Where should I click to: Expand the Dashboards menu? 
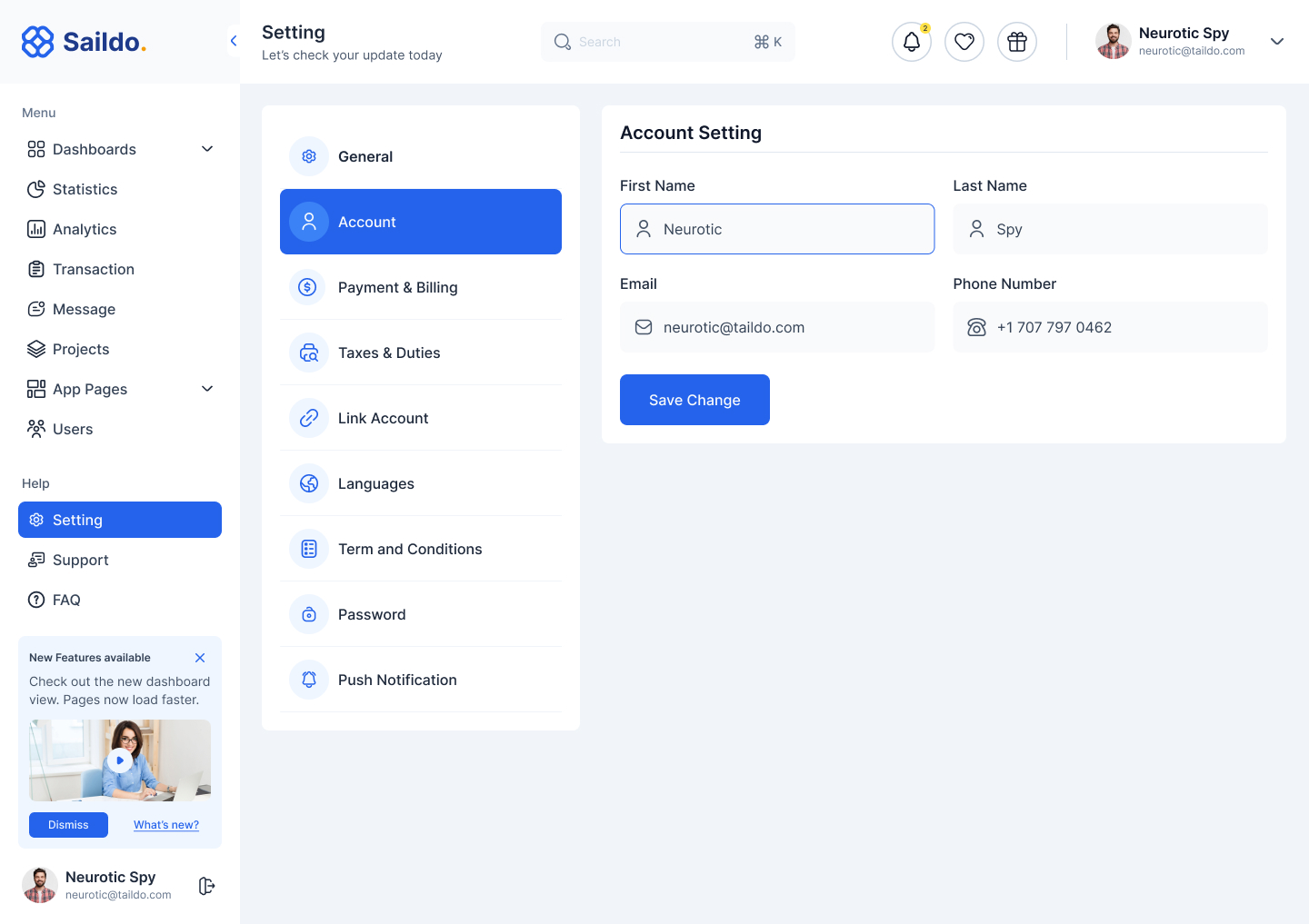click(207, 149)
